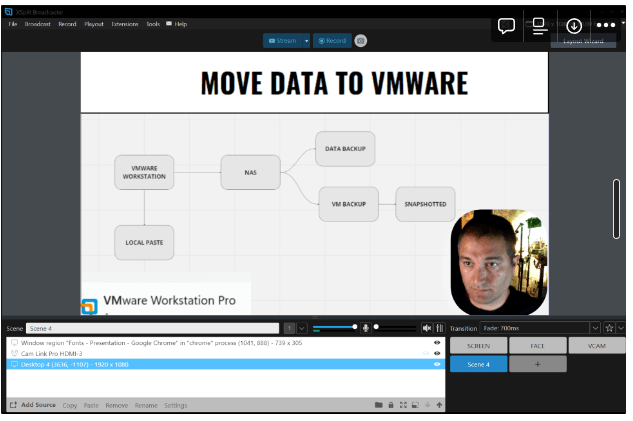Click the link icon on Cam Link row
Image resolution: width=633 pixels, height=421 pixels.
point(425,353)
